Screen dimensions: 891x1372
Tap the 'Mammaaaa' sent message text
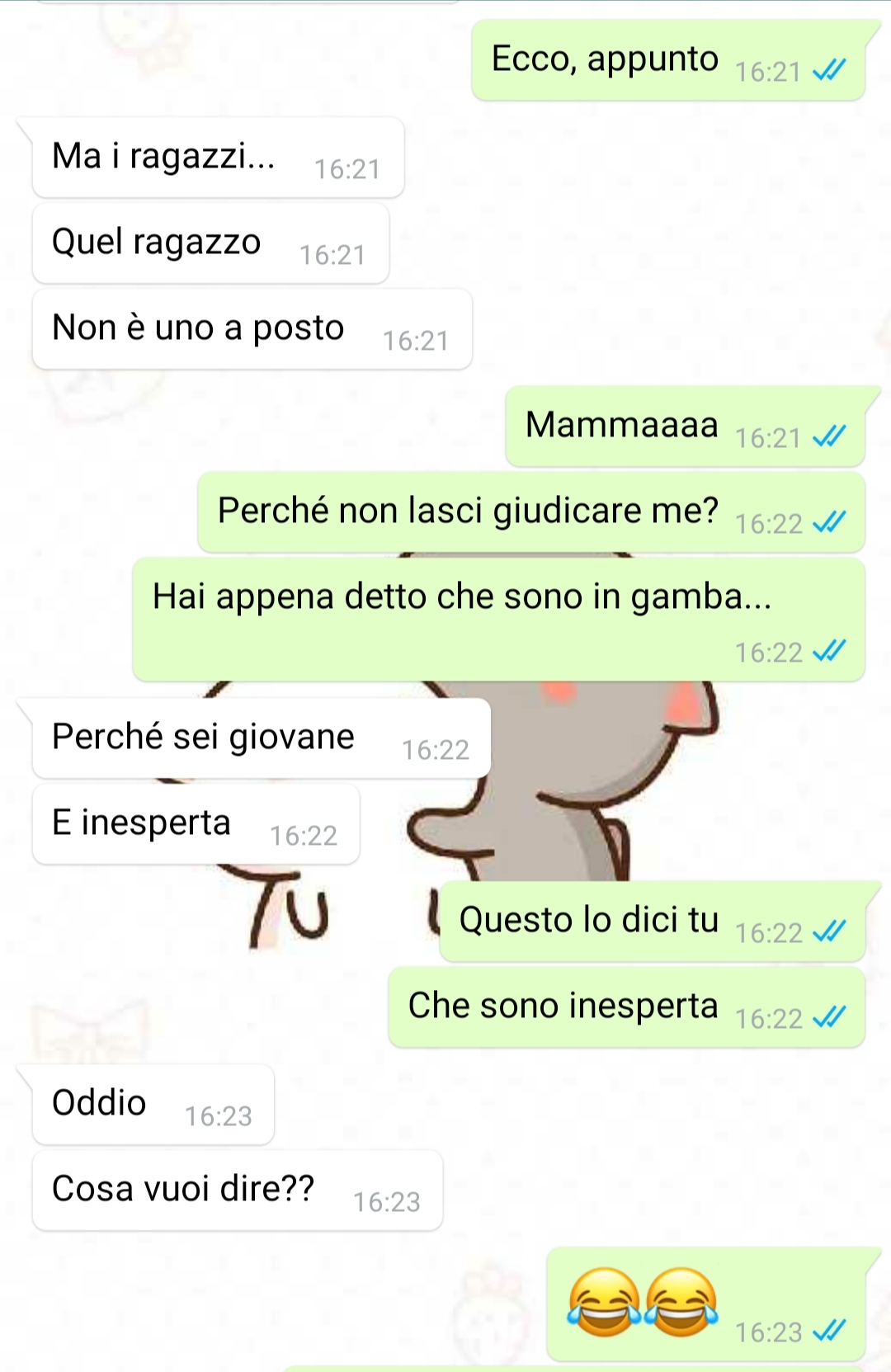click(x=622, y=425)
